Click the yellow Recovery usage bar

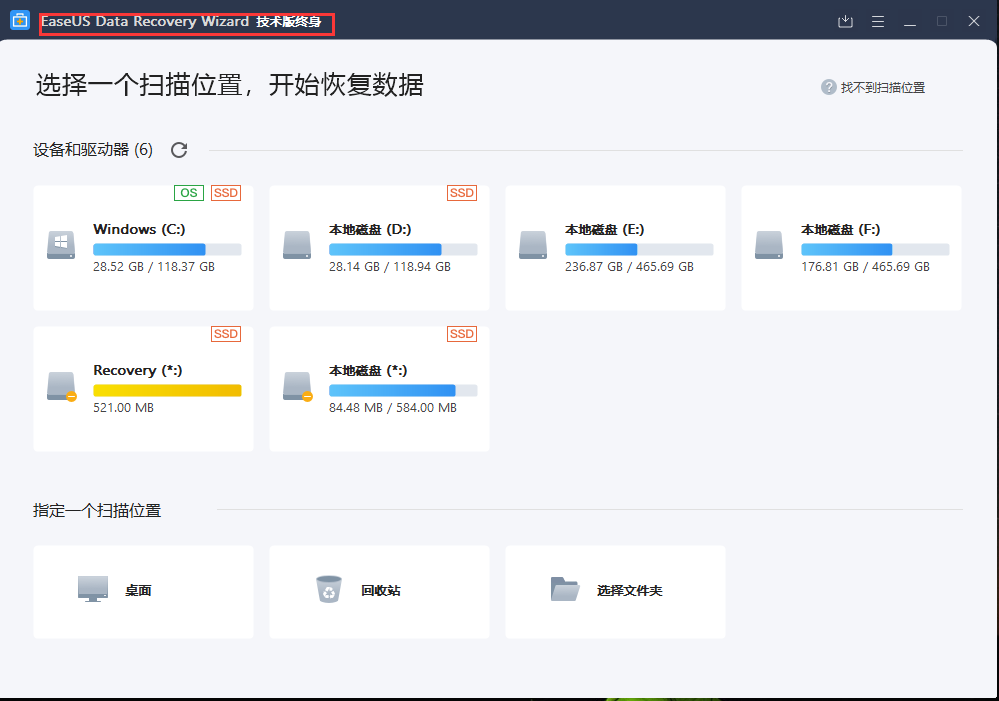(167, 391)
